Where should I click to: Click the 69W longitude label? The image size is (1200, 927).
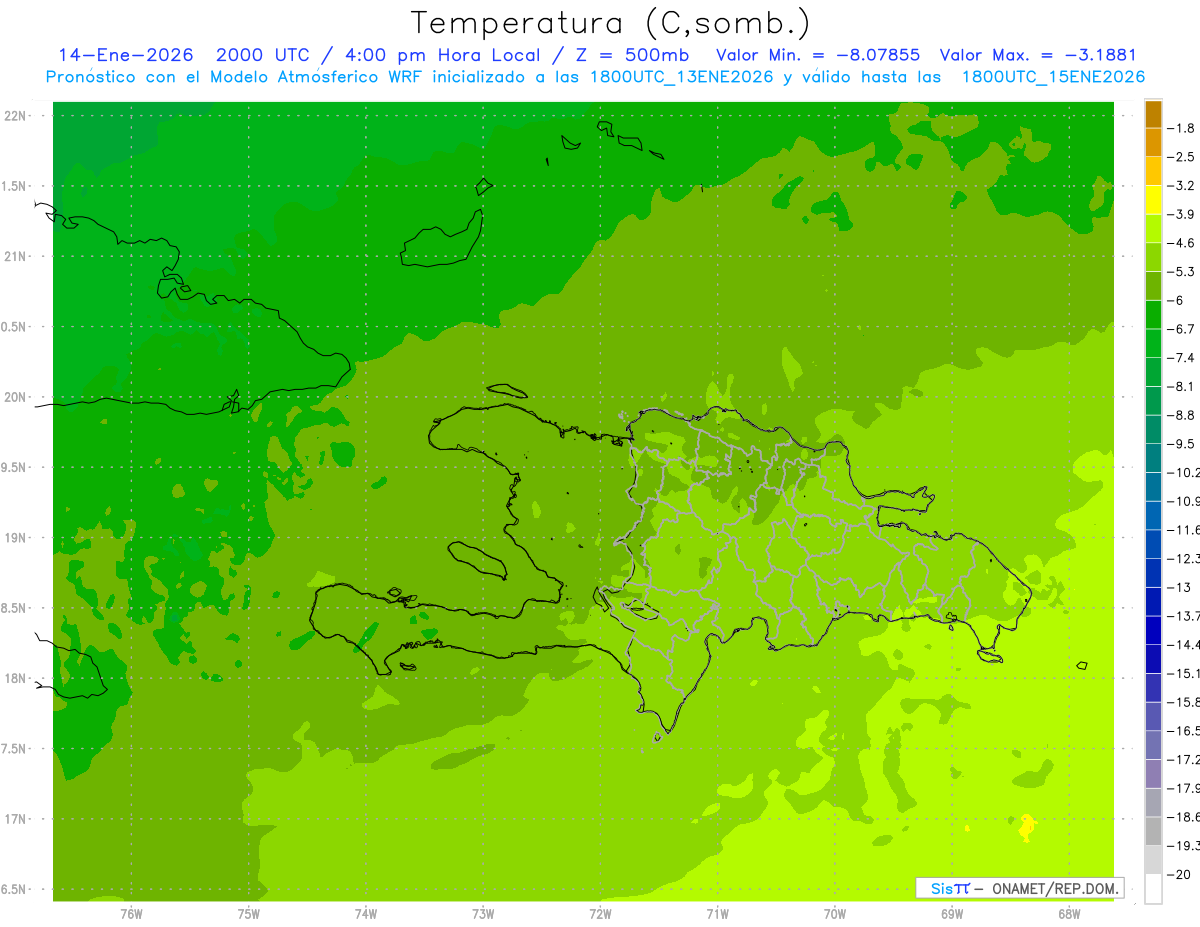point(951,913)
